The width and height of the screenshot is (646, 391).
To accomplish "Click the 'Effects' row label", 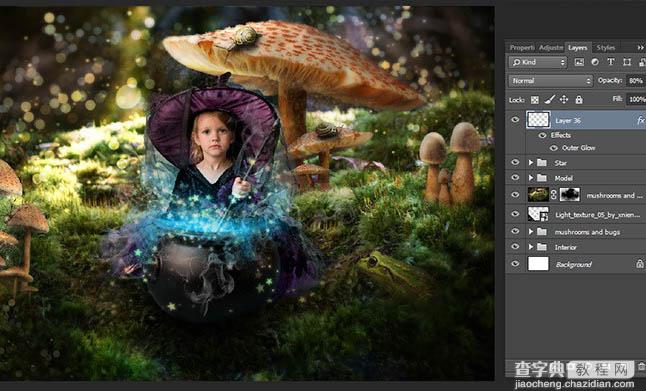I will click(560, 135).
